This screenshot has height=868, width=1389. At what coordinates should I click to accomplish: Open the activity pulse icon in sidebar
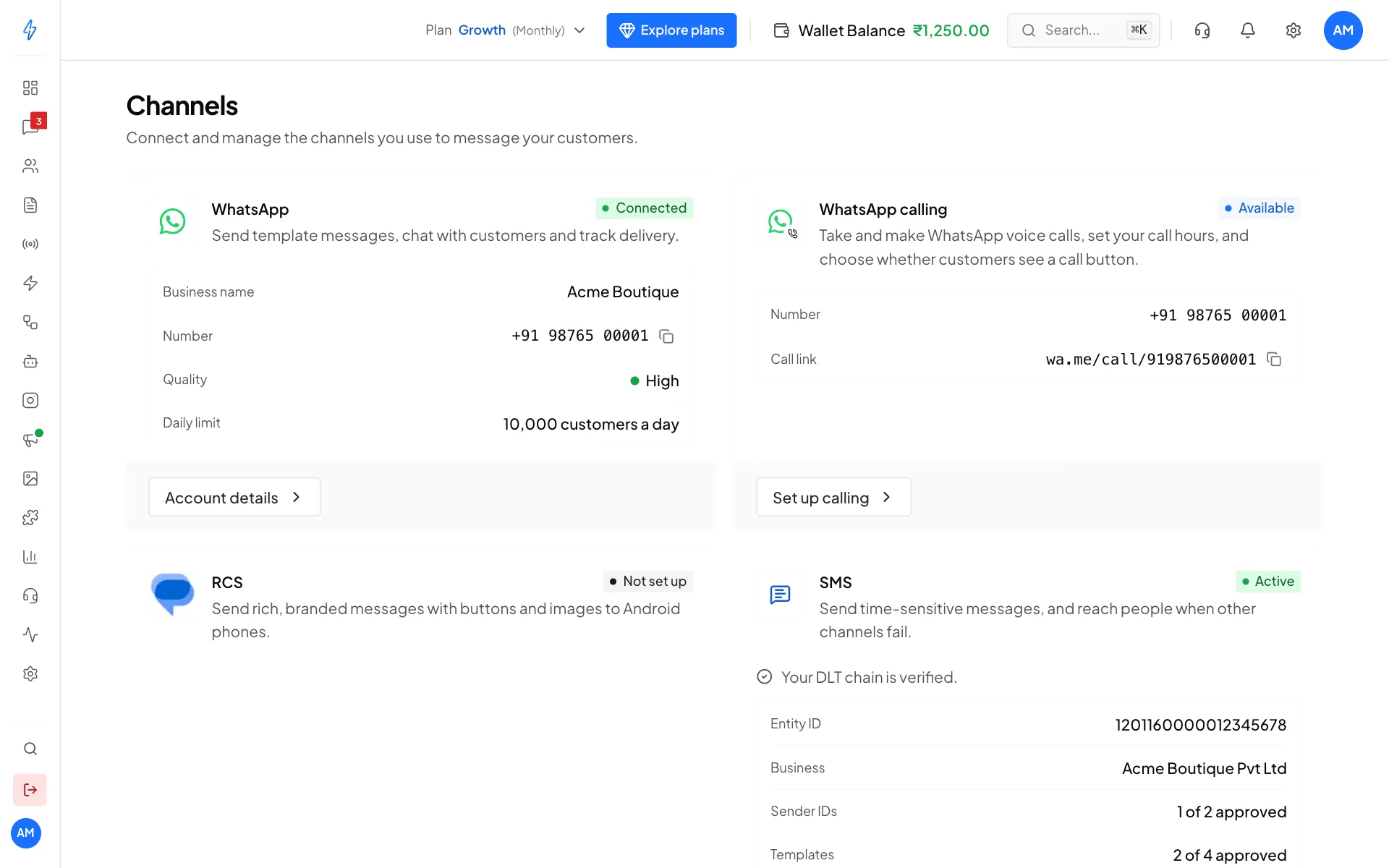30,634
